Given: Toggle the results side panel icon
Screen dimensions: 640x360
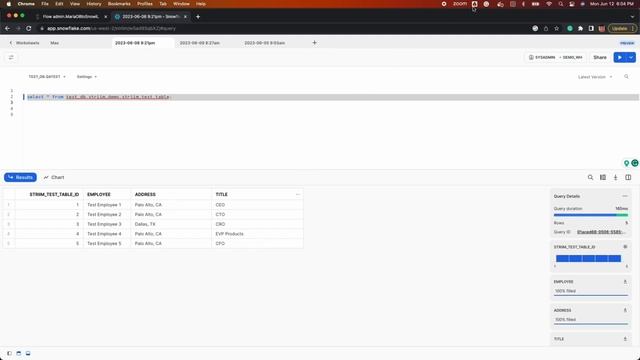Looking at the screenshot, I should [628, 177].
